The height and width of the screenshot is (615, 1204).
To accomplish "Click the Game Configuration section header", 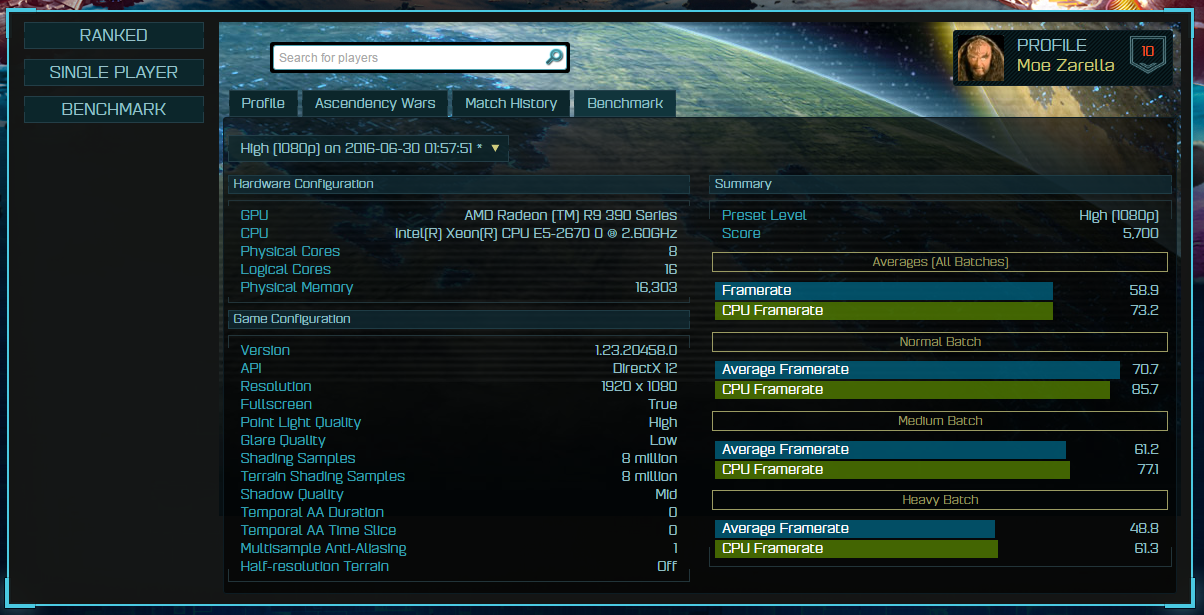I will point(459,319).
